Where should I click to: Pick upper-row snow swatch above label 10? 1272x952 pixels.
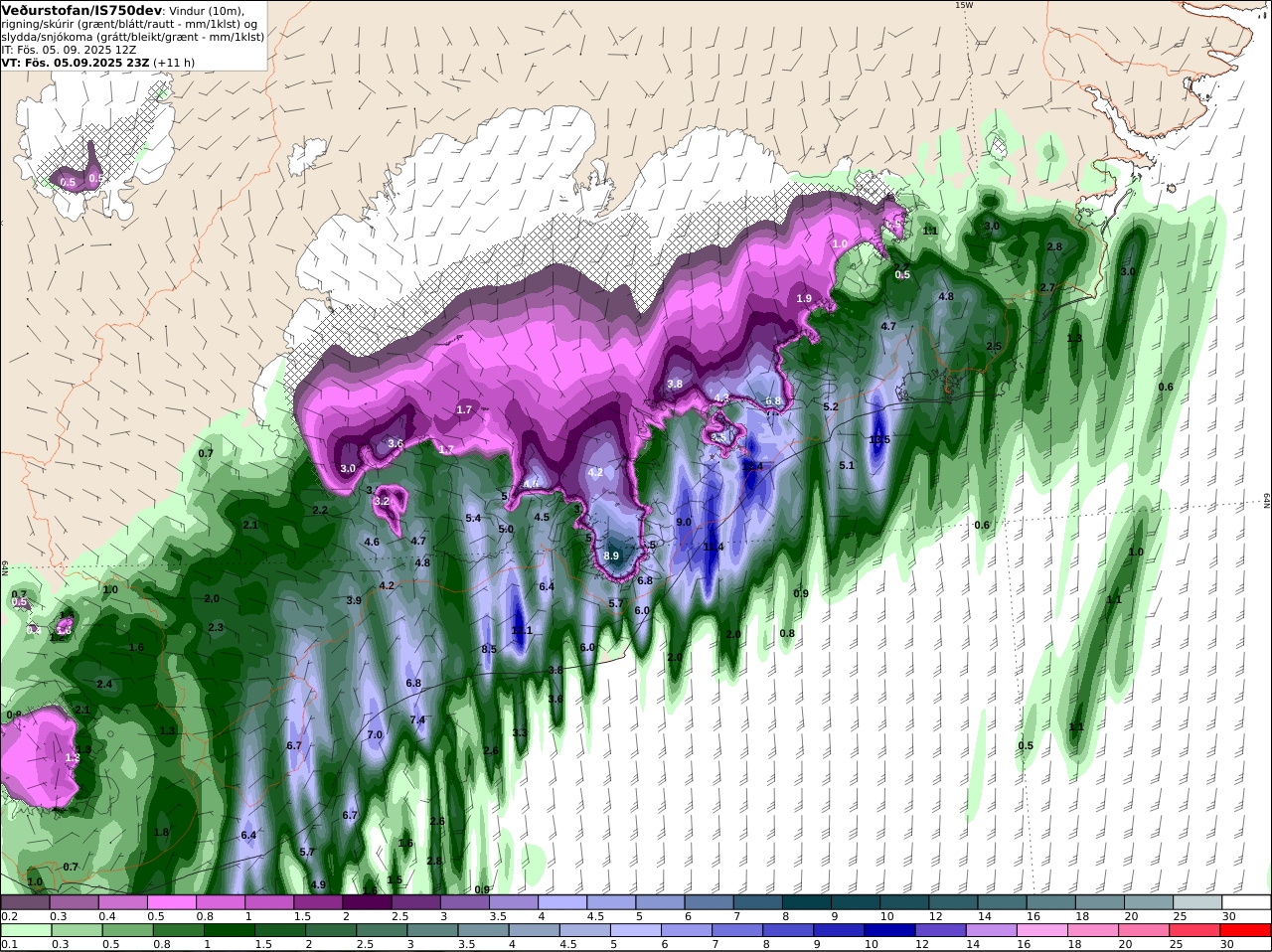904,902
